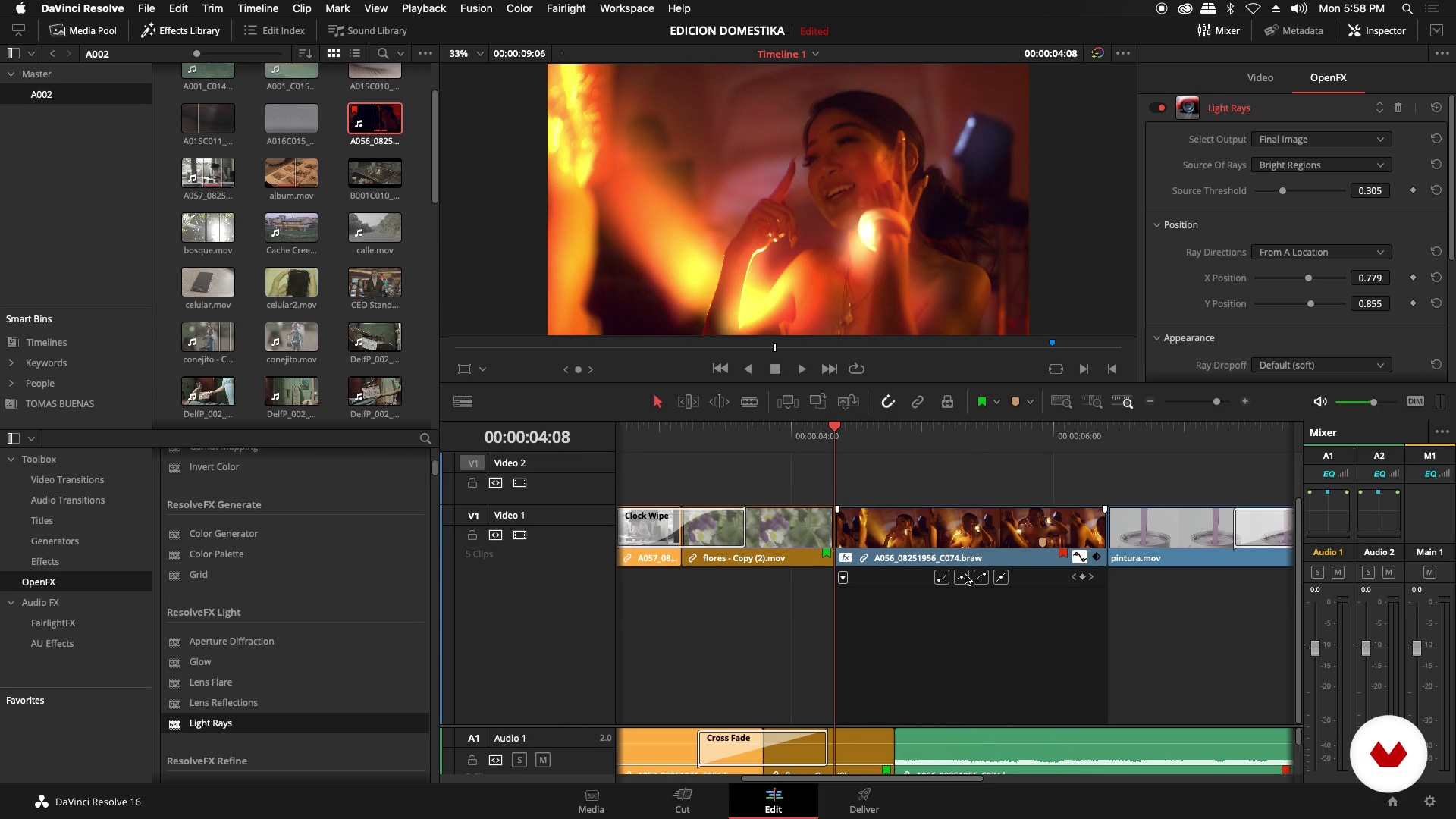Switch to the Video inspector tab
This screenshot has width=1456, height=819.
click(x=1260, y=77)
